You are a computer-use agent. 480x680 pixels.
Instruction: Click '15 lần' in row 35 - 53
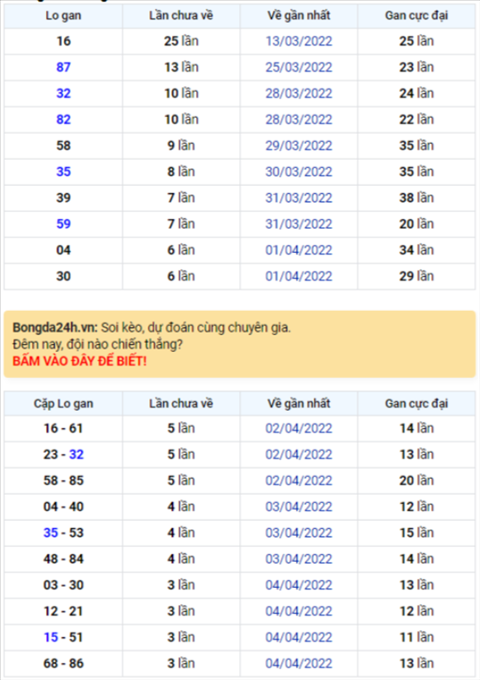416,533
